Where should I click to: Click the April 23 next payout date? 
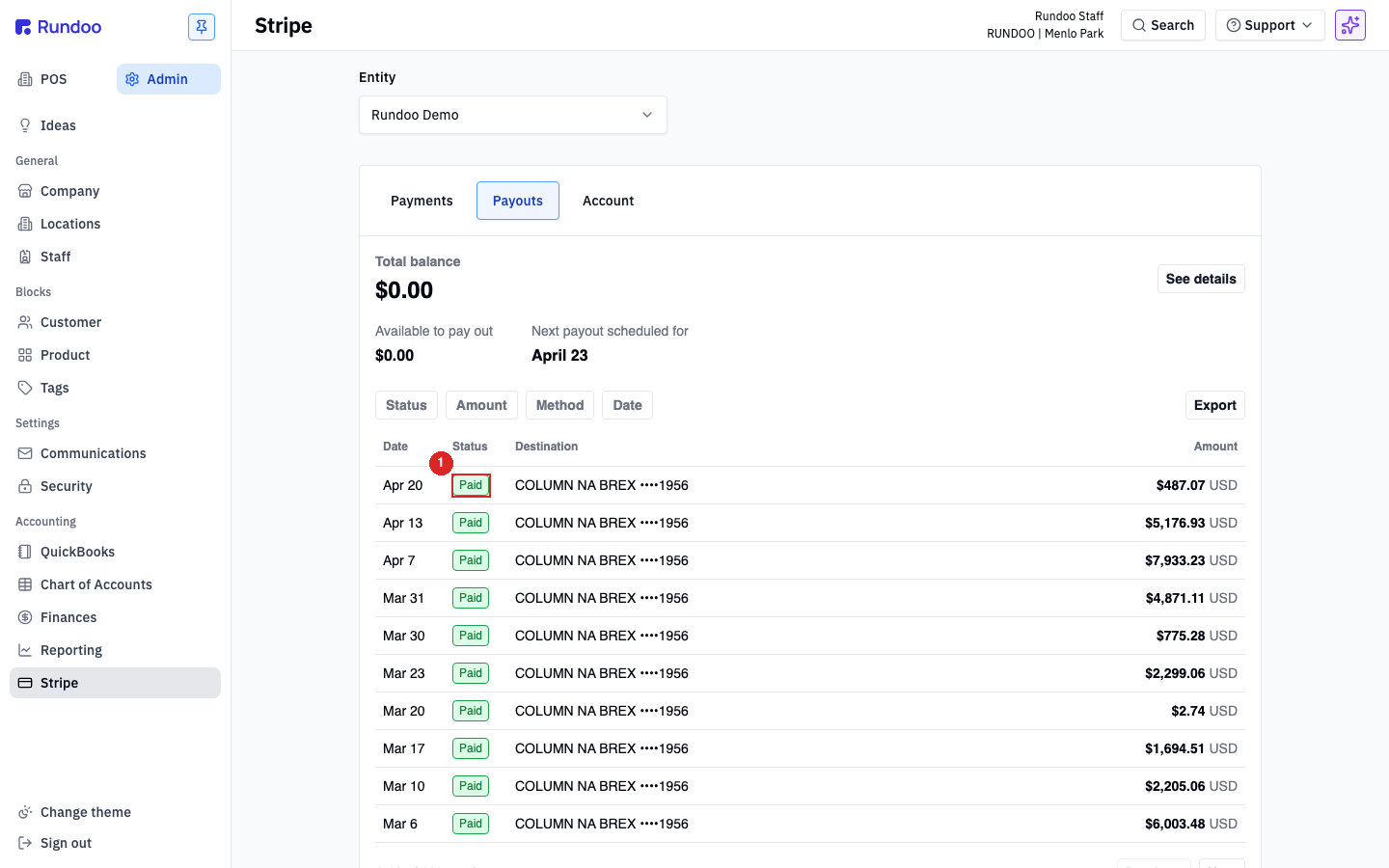(x=559, y=355)
